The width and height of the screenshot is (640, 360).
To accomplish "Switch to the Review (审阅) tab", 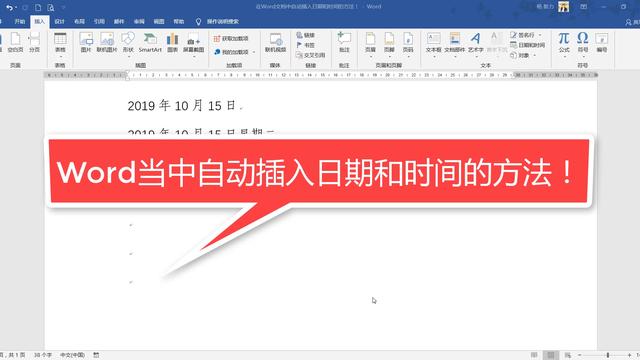I will 139,22.
